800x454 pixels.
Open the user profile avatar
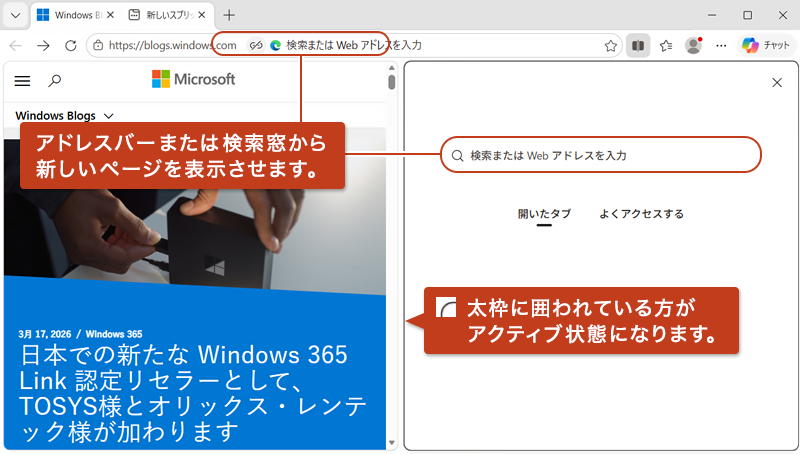pos(693,45)
